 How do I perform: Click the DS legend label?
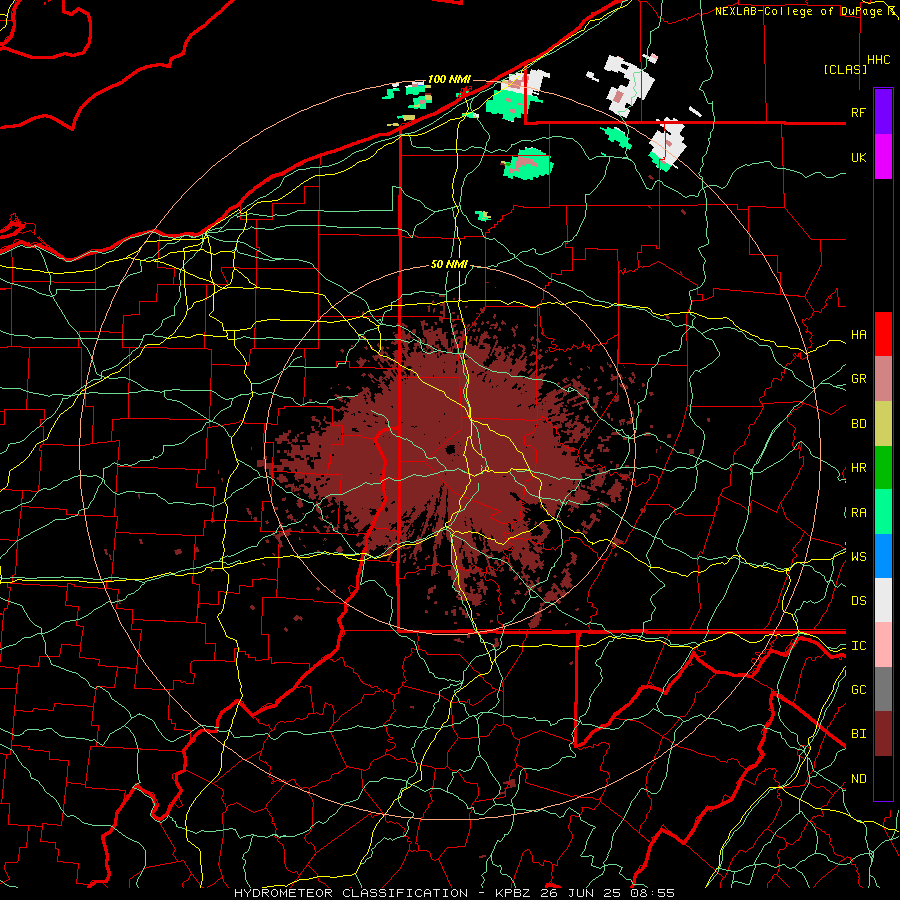click(x=858, y=601)
